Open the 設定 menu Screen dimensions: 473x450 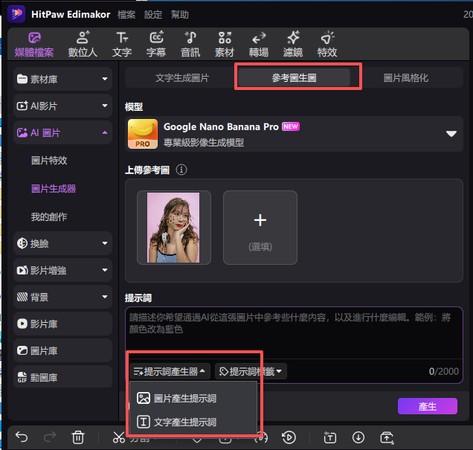(153, 15)
